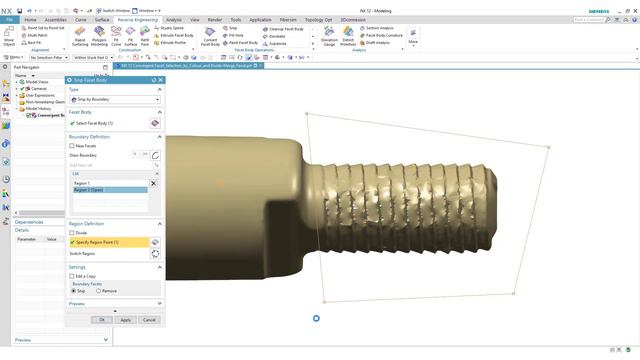Select the Refit Face tool

(145, 36)
